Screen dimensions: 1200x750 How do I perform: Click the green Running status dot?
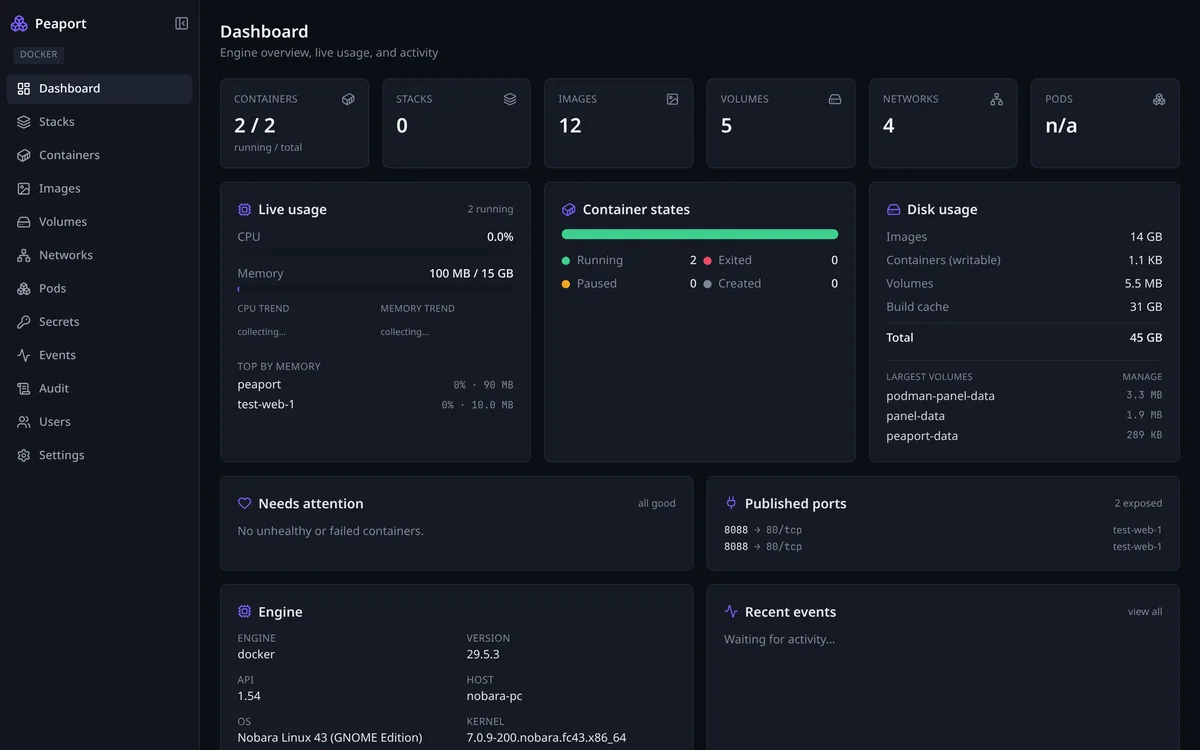(x=566, y=261)
